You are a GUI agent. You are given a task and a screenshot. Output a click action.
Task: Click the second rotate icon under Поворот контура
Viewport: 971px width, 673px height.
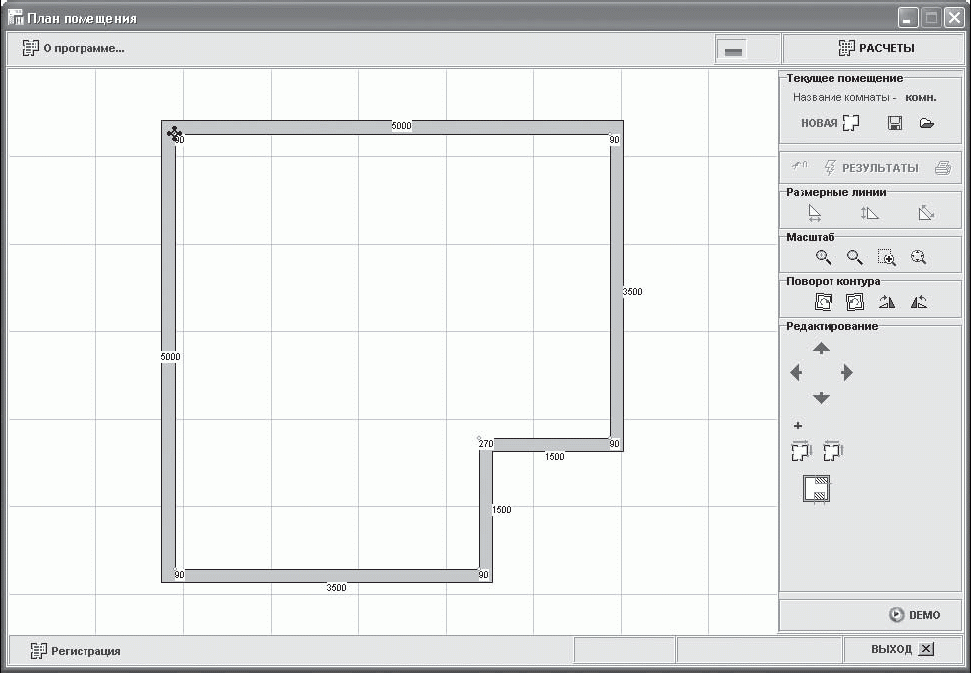pyautogui.click(x=855, y=302)
